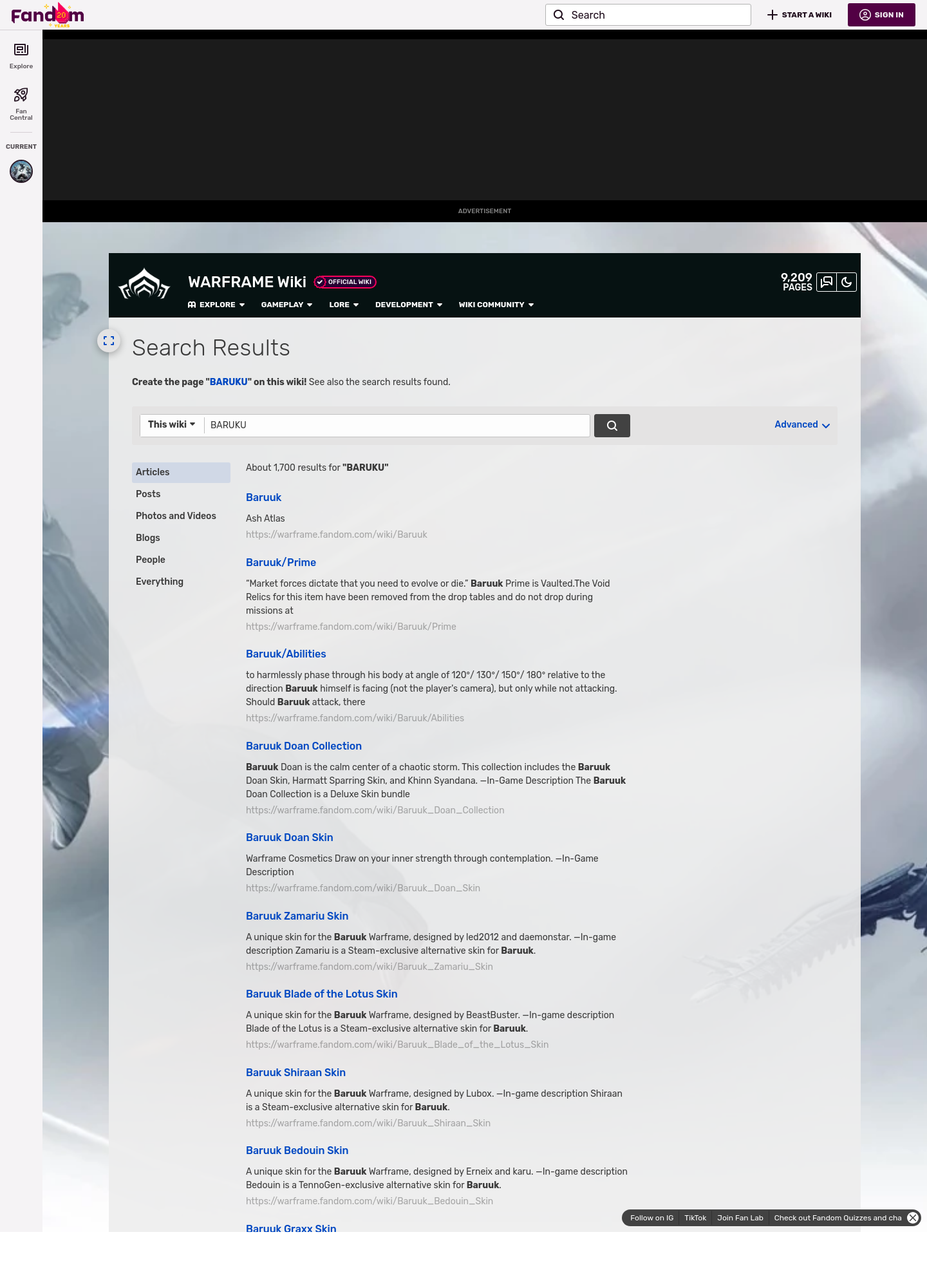
Task: Open Baruuk Doan Collection result
Action: tap(304, 746)
